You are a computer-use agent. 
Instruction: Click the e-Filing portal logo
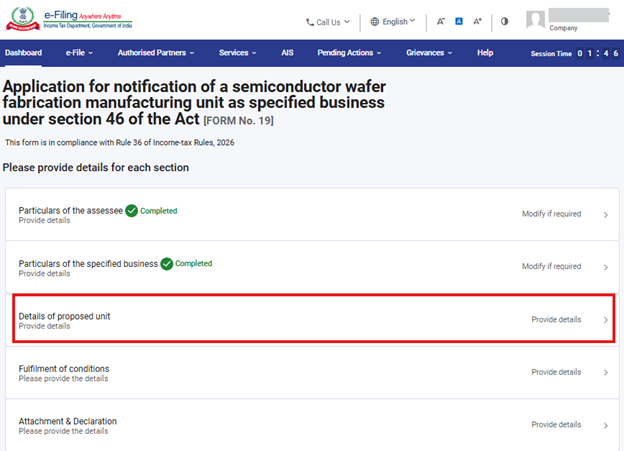tap(68, 20)
